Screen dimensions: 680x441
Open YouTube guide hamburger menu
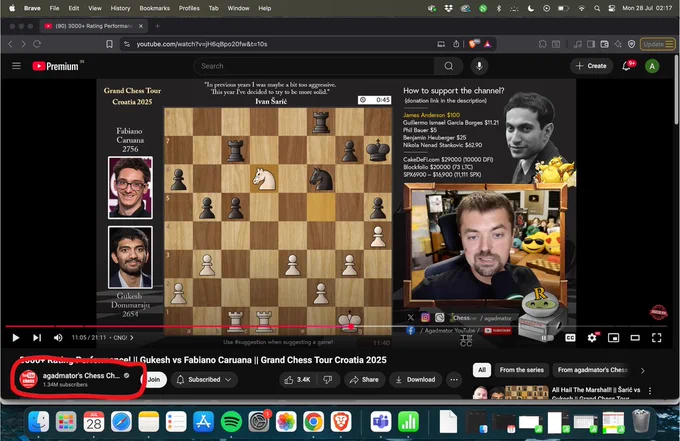pos(16,66)
